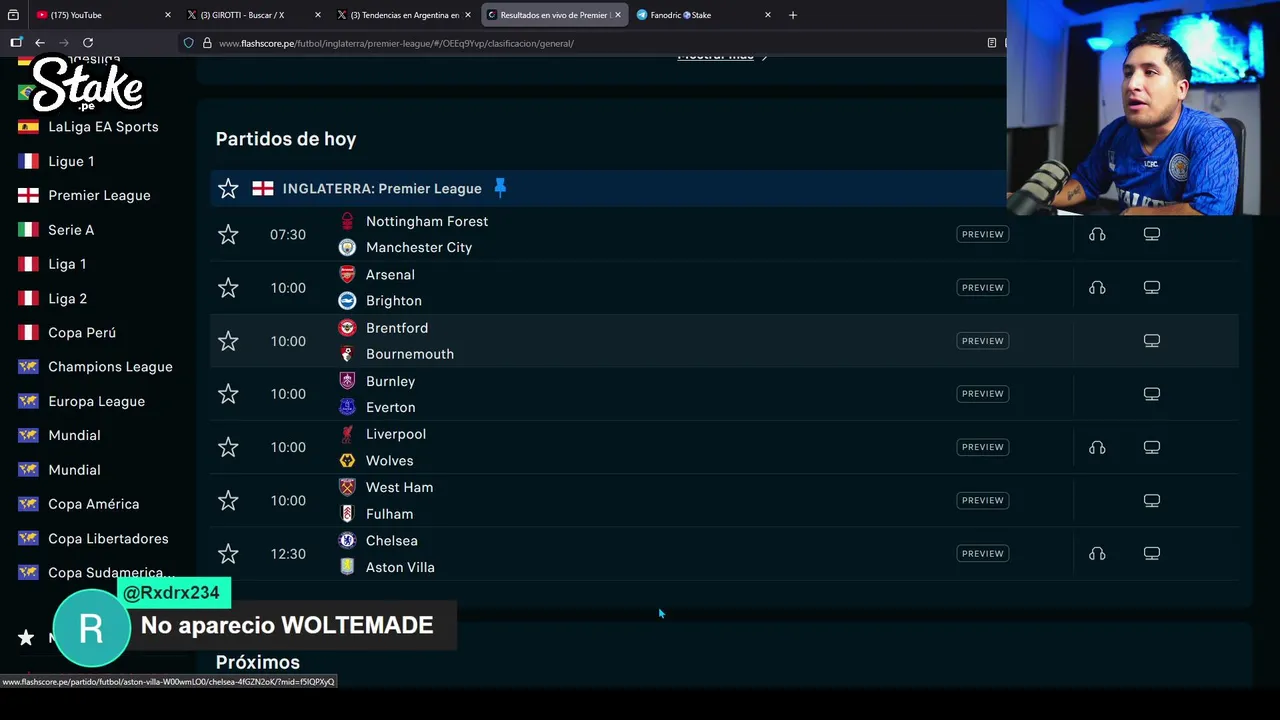Star the Burnley vs Everton match
1280x720 pixels.
coord(228,394)
